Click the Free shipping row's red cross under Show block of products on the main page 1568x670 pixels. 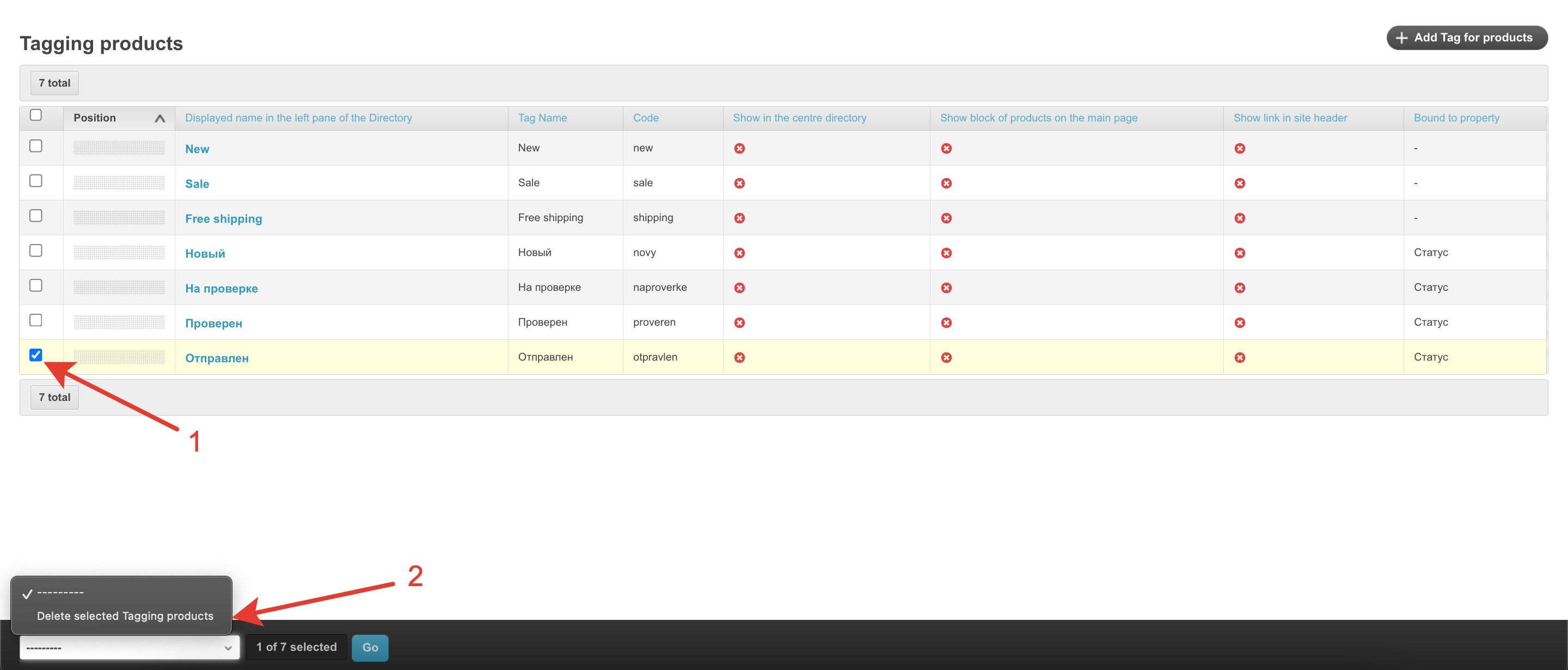pos(946,218)
